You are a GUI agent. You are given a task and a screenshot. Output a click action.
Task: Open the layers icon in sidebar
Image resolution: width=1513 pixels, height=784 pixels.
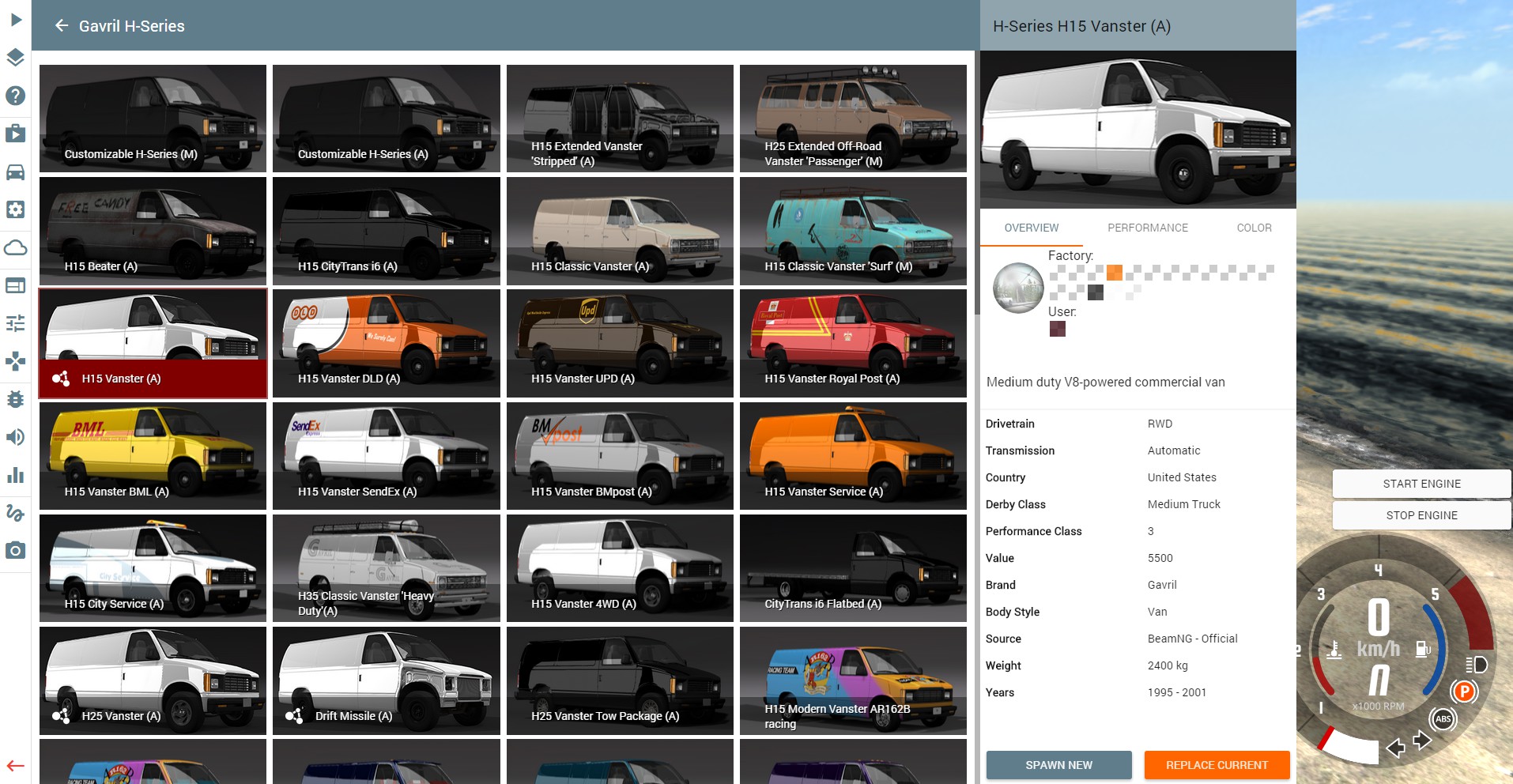[x=15, y=58]
